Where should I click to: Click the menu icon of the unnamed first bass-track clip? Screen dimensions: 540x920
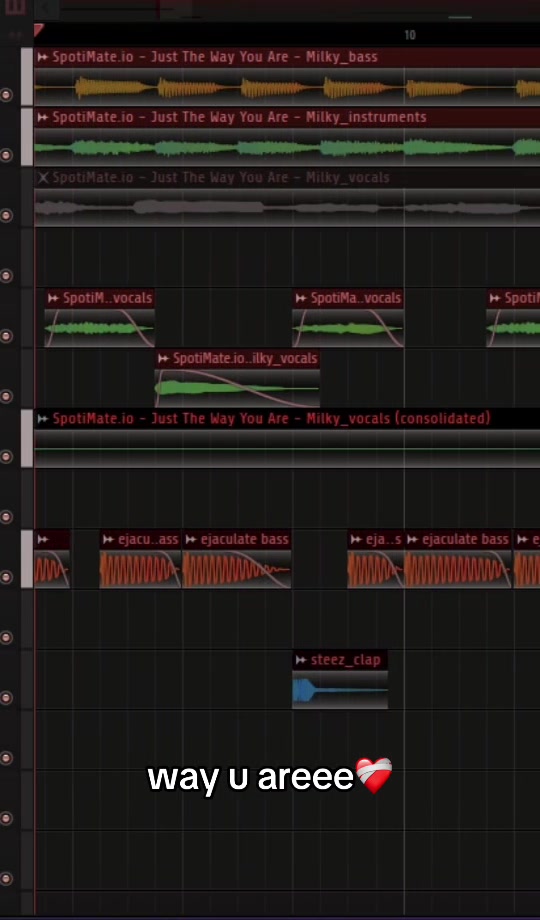[x=42, y=540]
